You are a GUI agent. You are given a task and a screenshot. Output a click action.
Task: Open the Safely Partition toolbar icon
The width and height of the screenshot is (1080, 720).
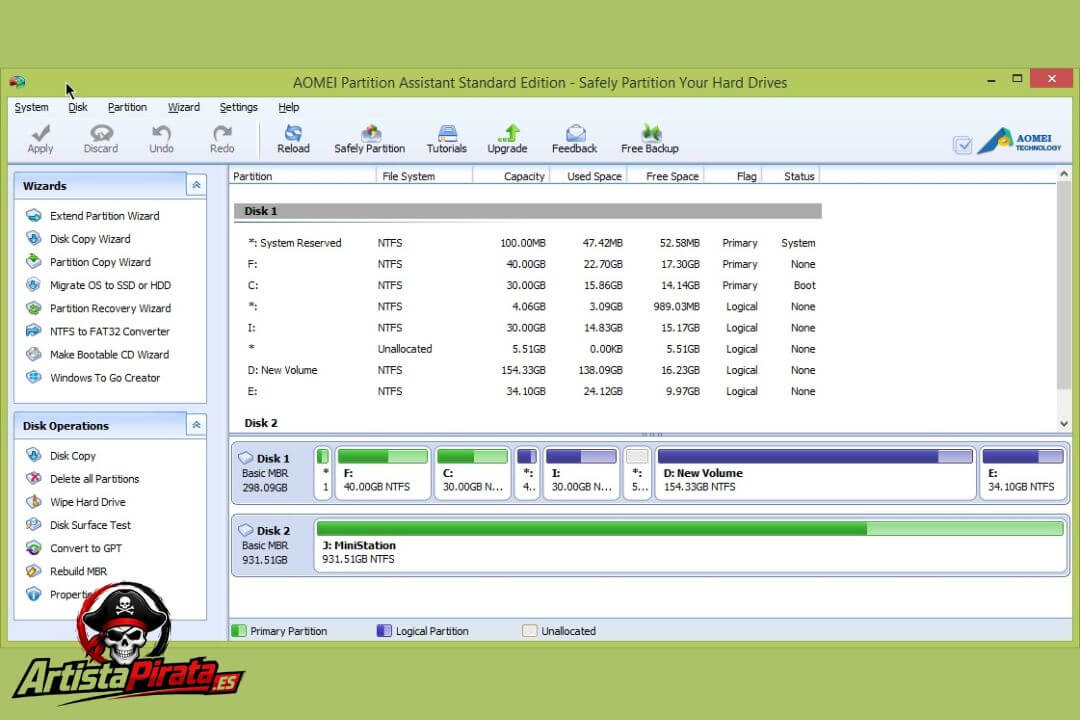370,138
